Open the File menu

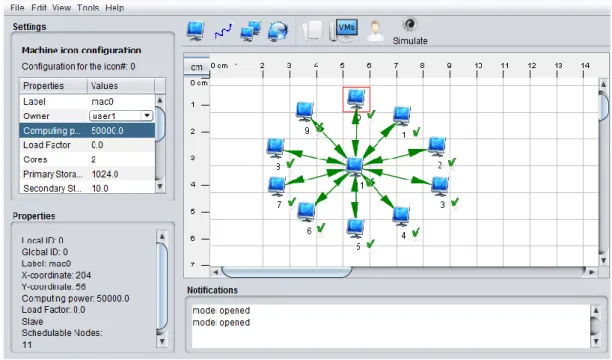click(17, 8)
